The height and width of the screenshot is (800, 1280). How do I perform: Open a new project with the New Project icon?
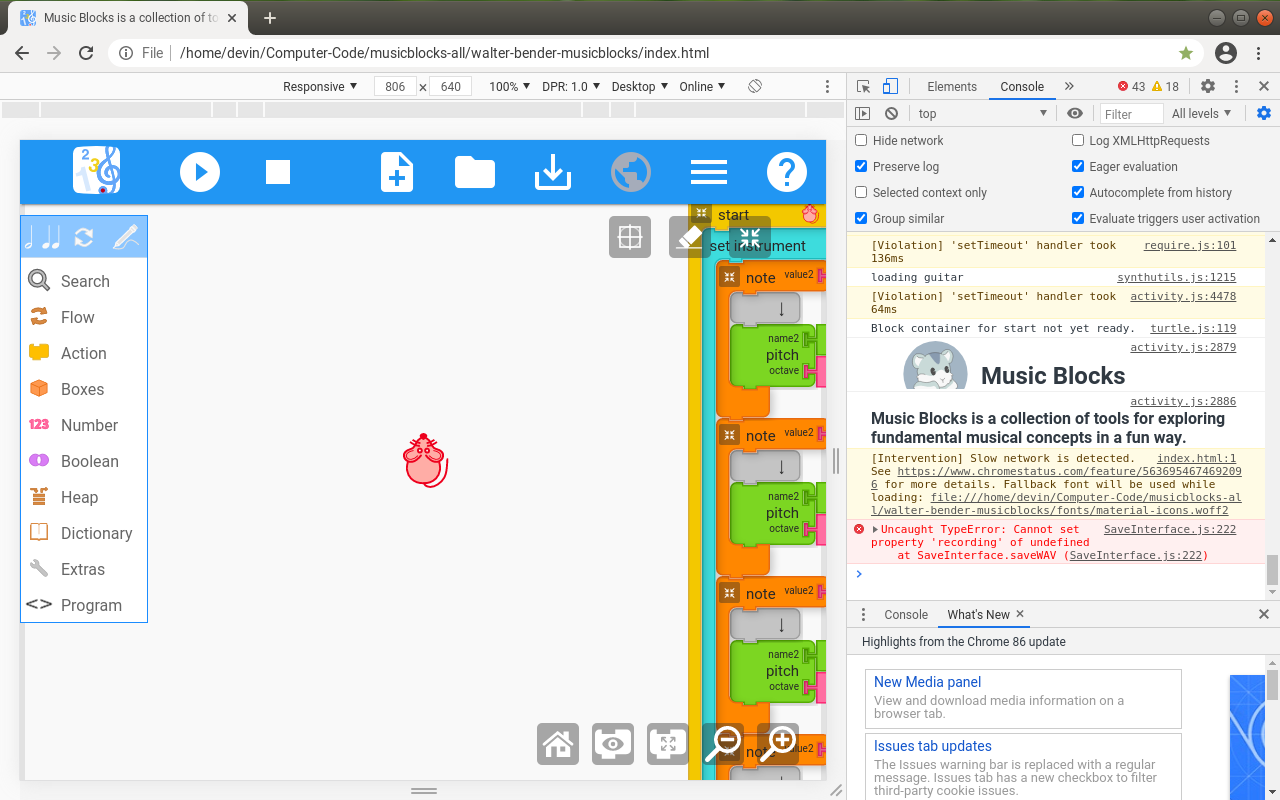(396, 172)
